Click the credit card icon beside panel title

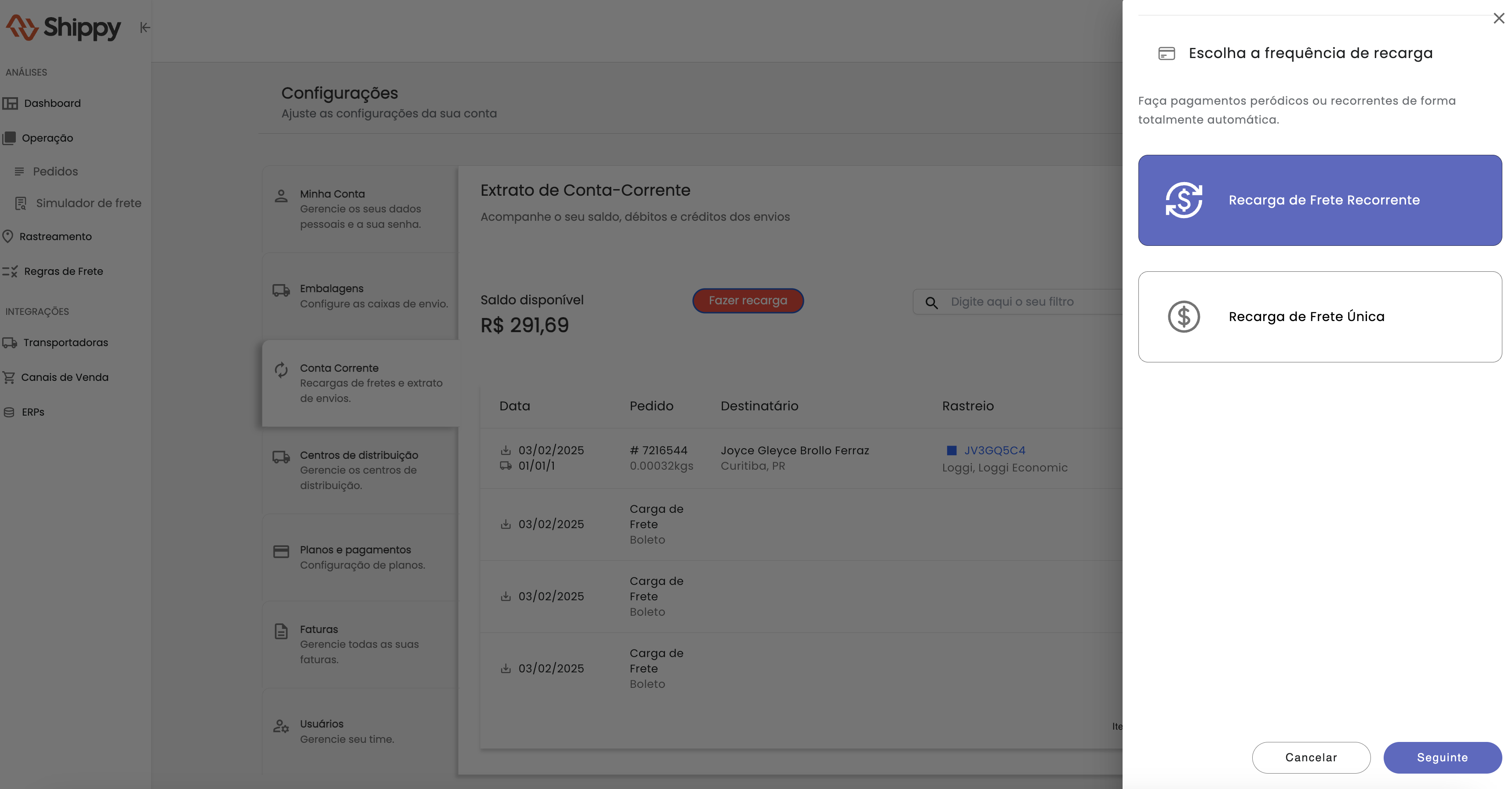(x=1166, y=54)
